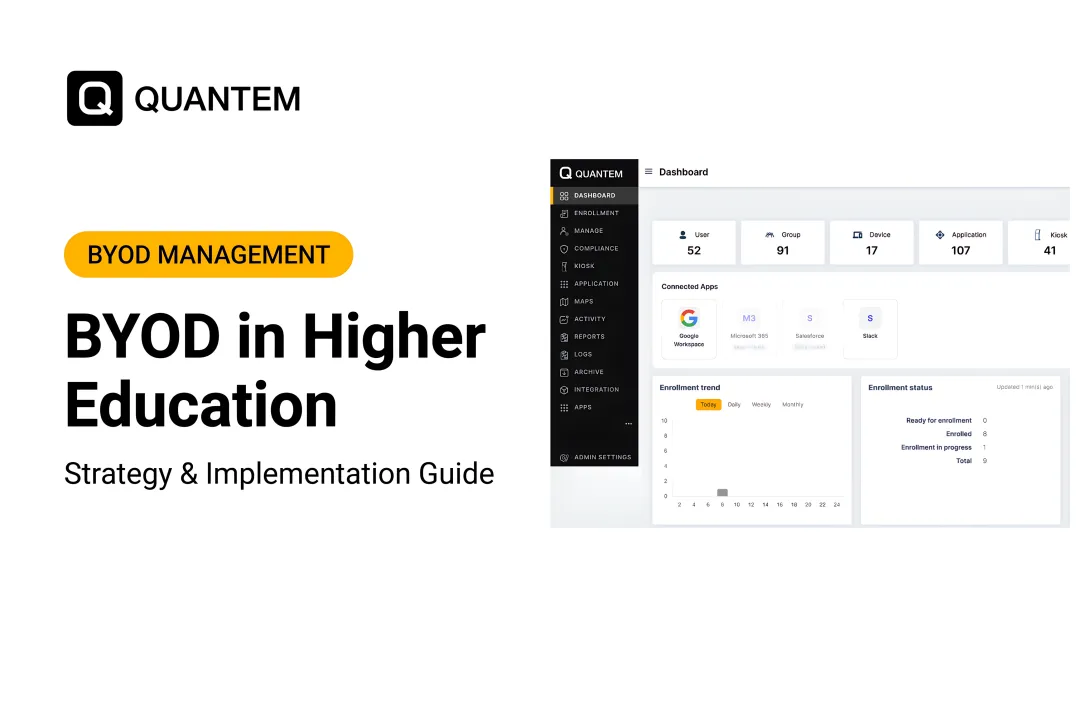Click the Enrollment status heading

[900, 388]
